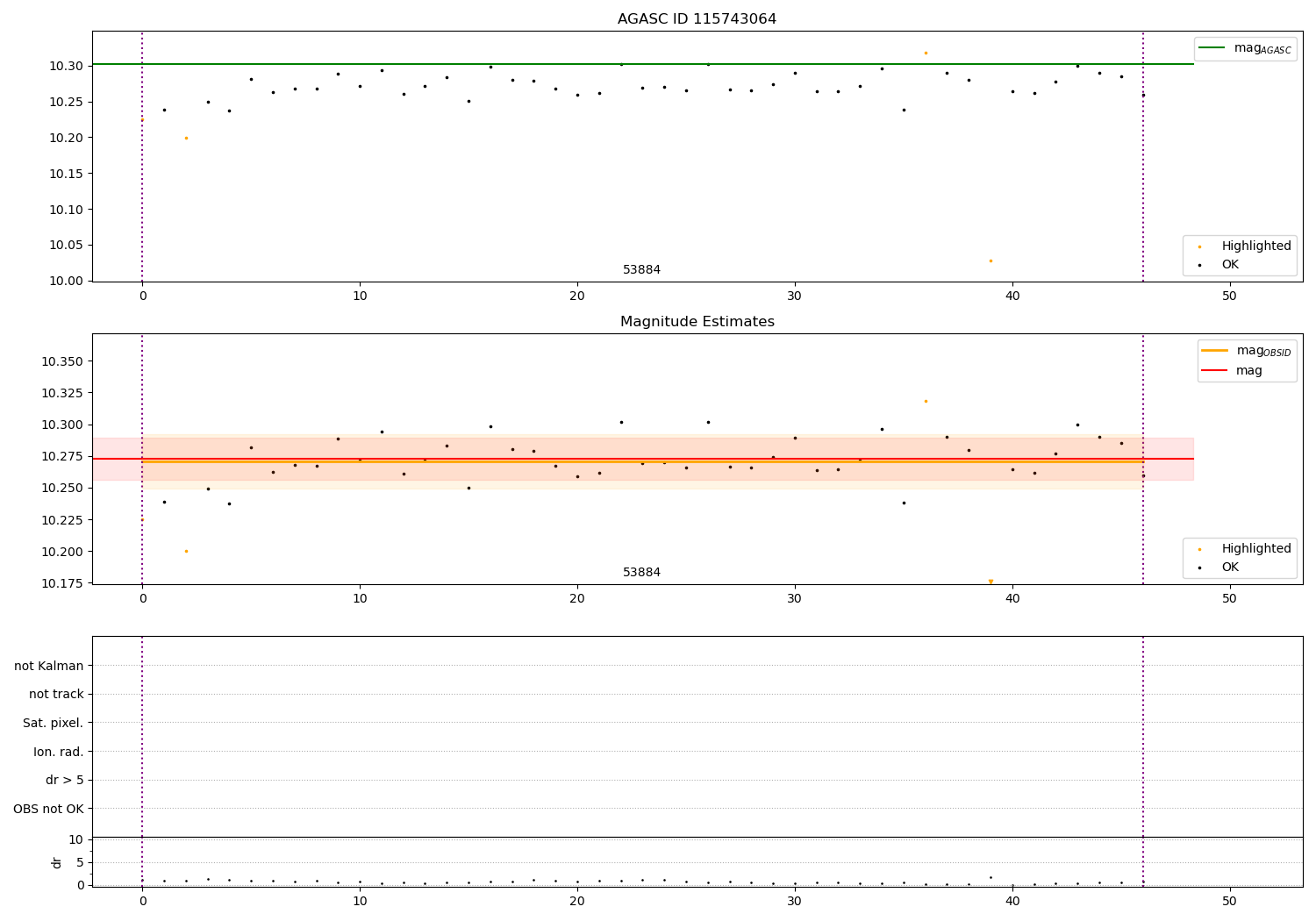
Task: Click the '10.325' y-tick label
Action: (63, 394)
